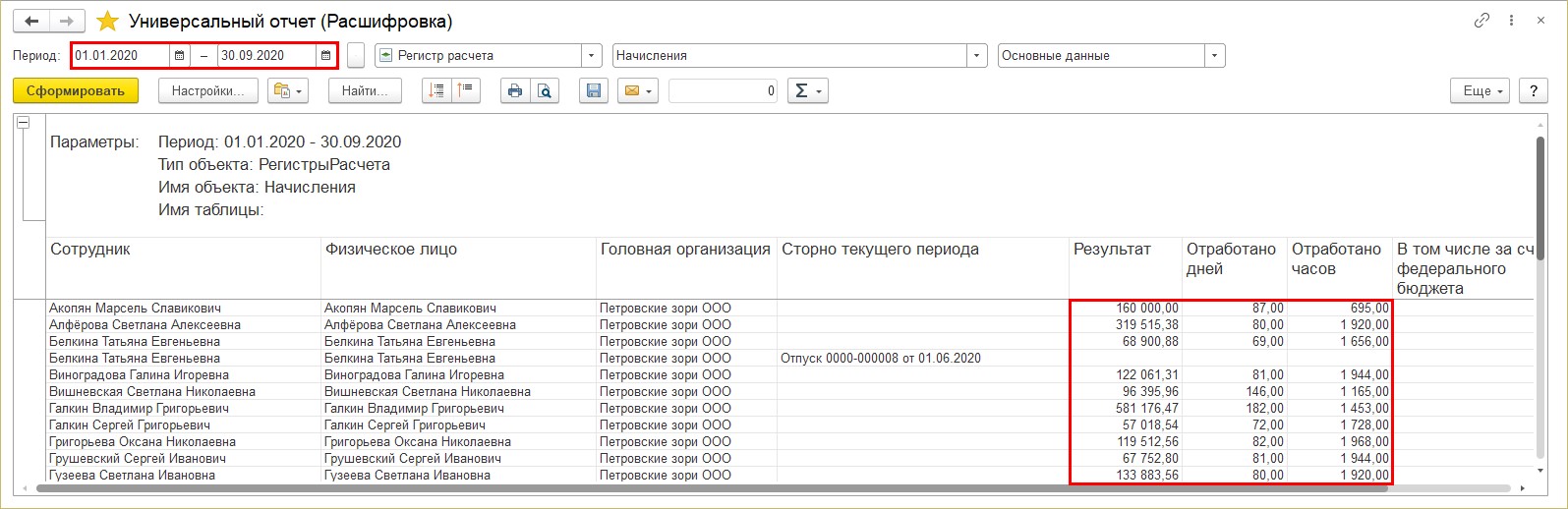Open the sum Σ dropdown button
Screen dimensions: 1568x509
click(x=808, y=91)
